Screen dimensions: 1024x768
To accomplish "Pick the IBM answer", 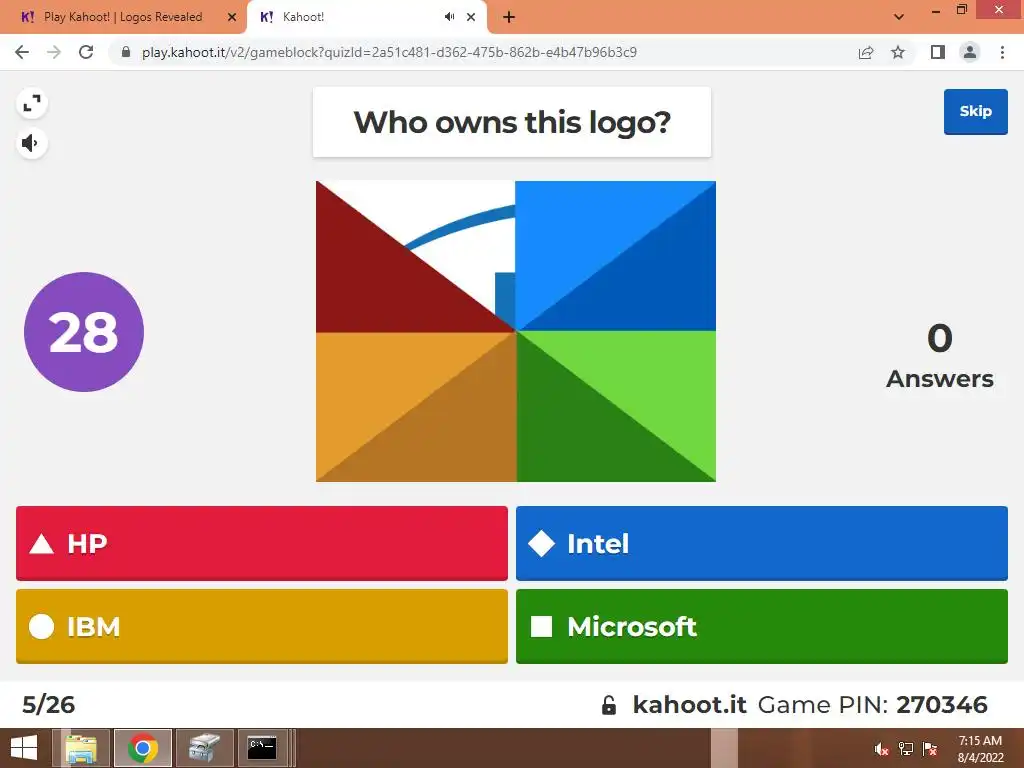I will tap(262, 626).
